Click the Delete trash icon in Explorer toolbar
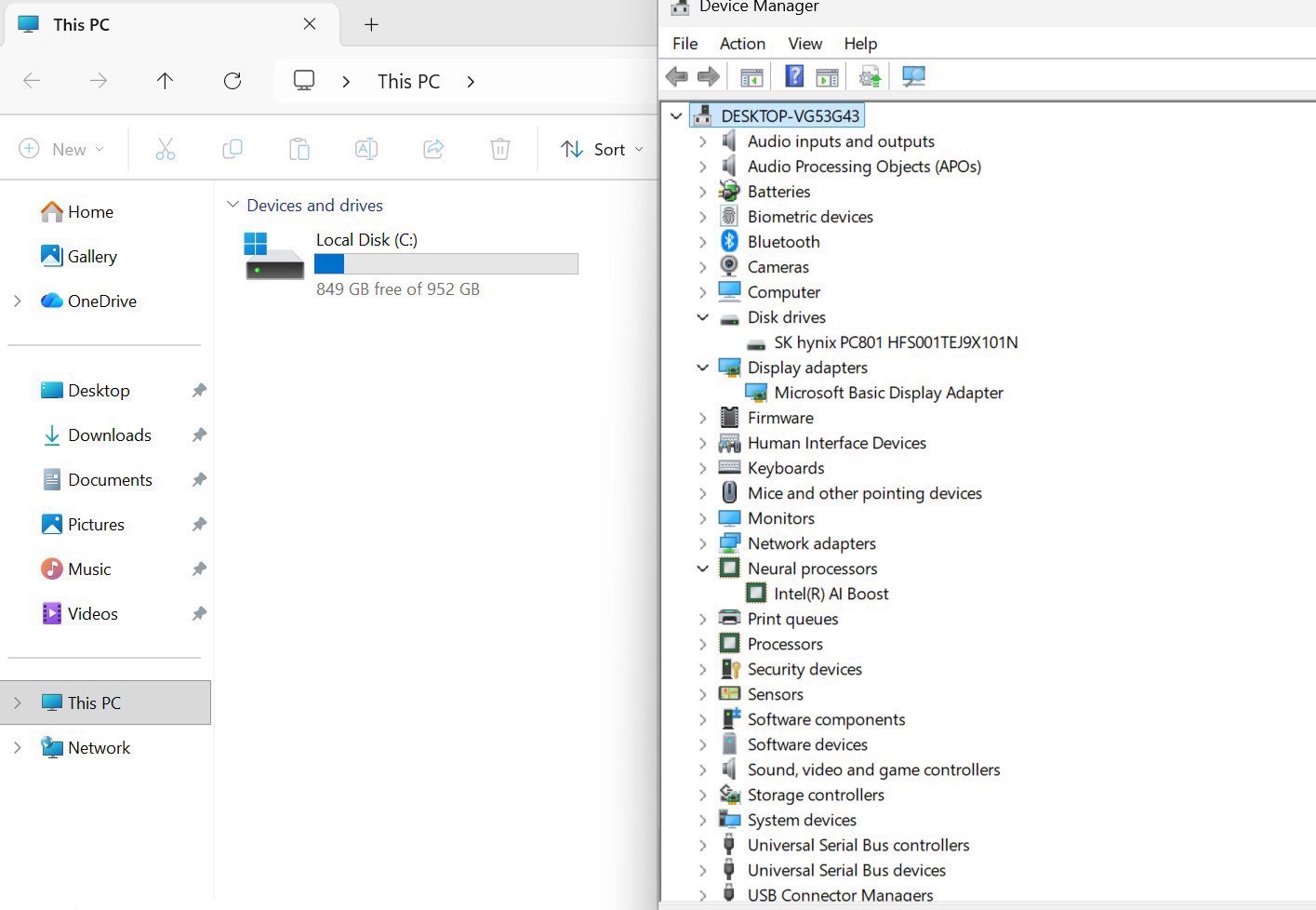Image resolution: width=1316 pixels, height=910 pixels. pyautogui.click(x=500, y=149)
